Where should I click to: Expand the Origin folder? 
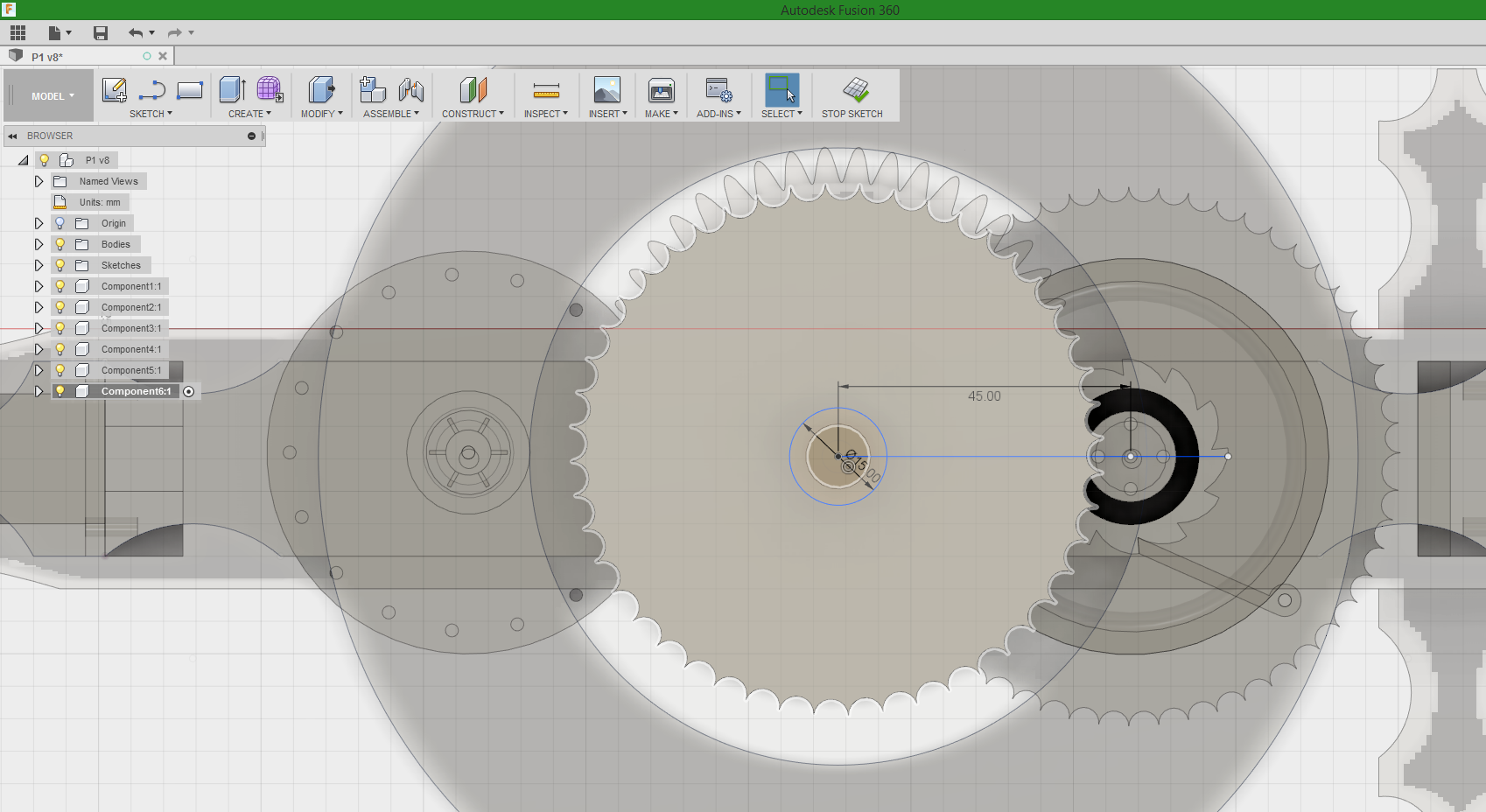coord(39,223)
